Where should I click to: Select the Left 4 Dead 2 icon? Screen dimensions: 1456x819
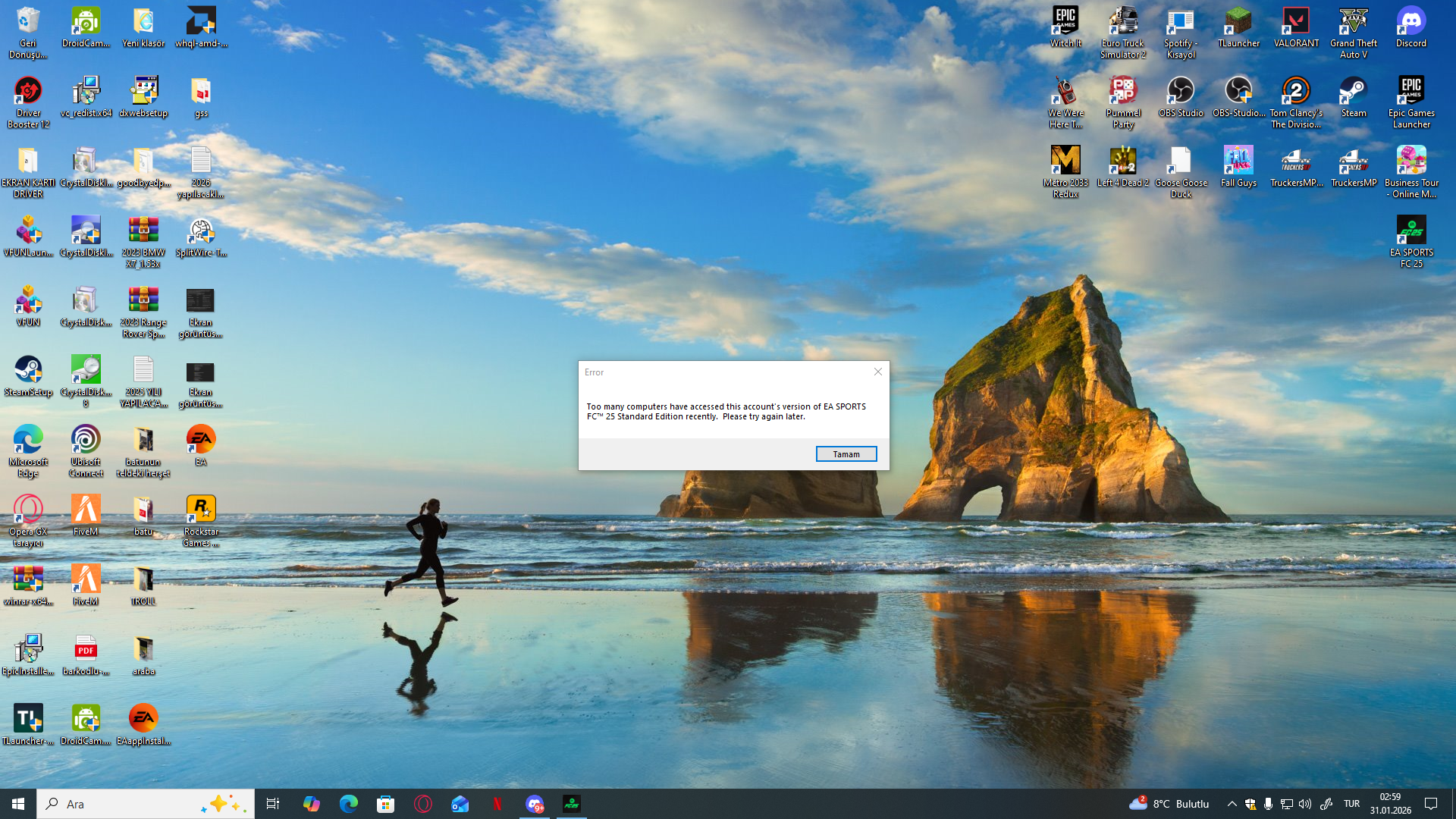coord(1123,167)
